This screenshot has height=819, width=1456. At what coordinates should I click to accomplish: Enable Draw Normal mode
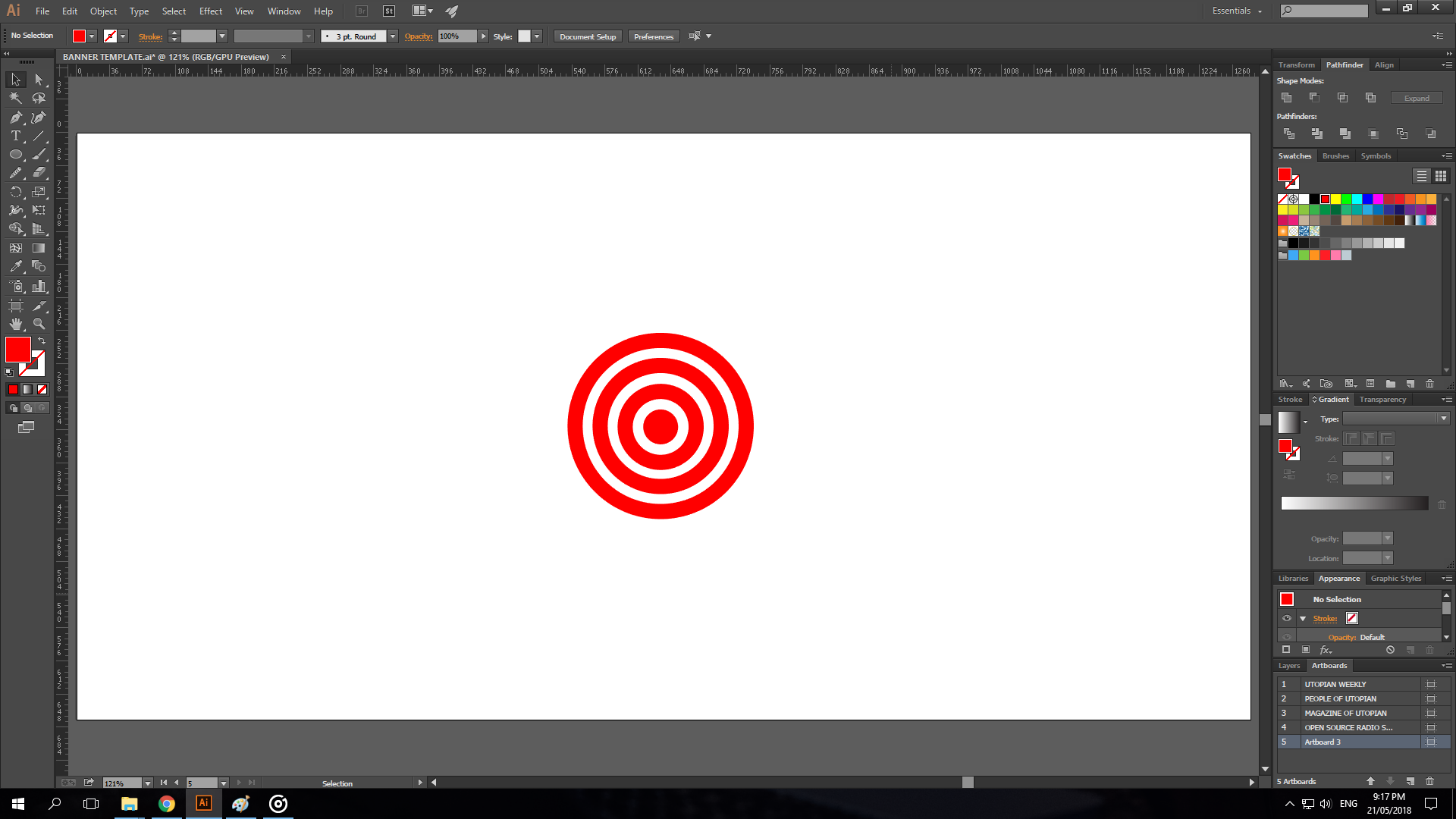click(13, 408)
